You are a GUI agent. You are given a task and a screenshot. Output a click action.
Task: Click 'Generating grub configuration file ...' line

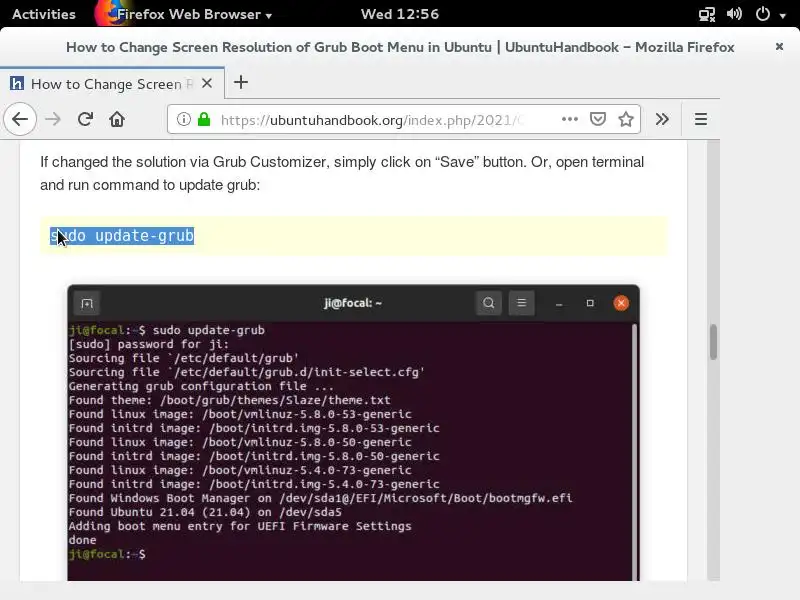[x=201, y=386]
